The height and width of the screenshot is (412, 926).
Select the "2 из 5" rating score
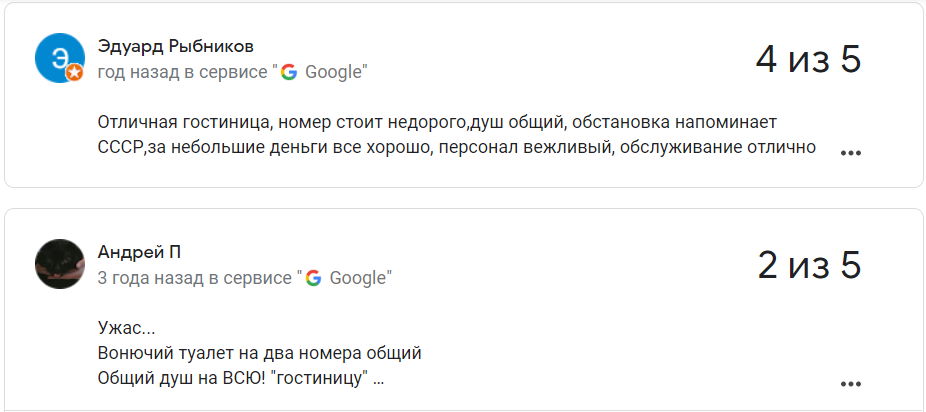click(x=809, y=265)
